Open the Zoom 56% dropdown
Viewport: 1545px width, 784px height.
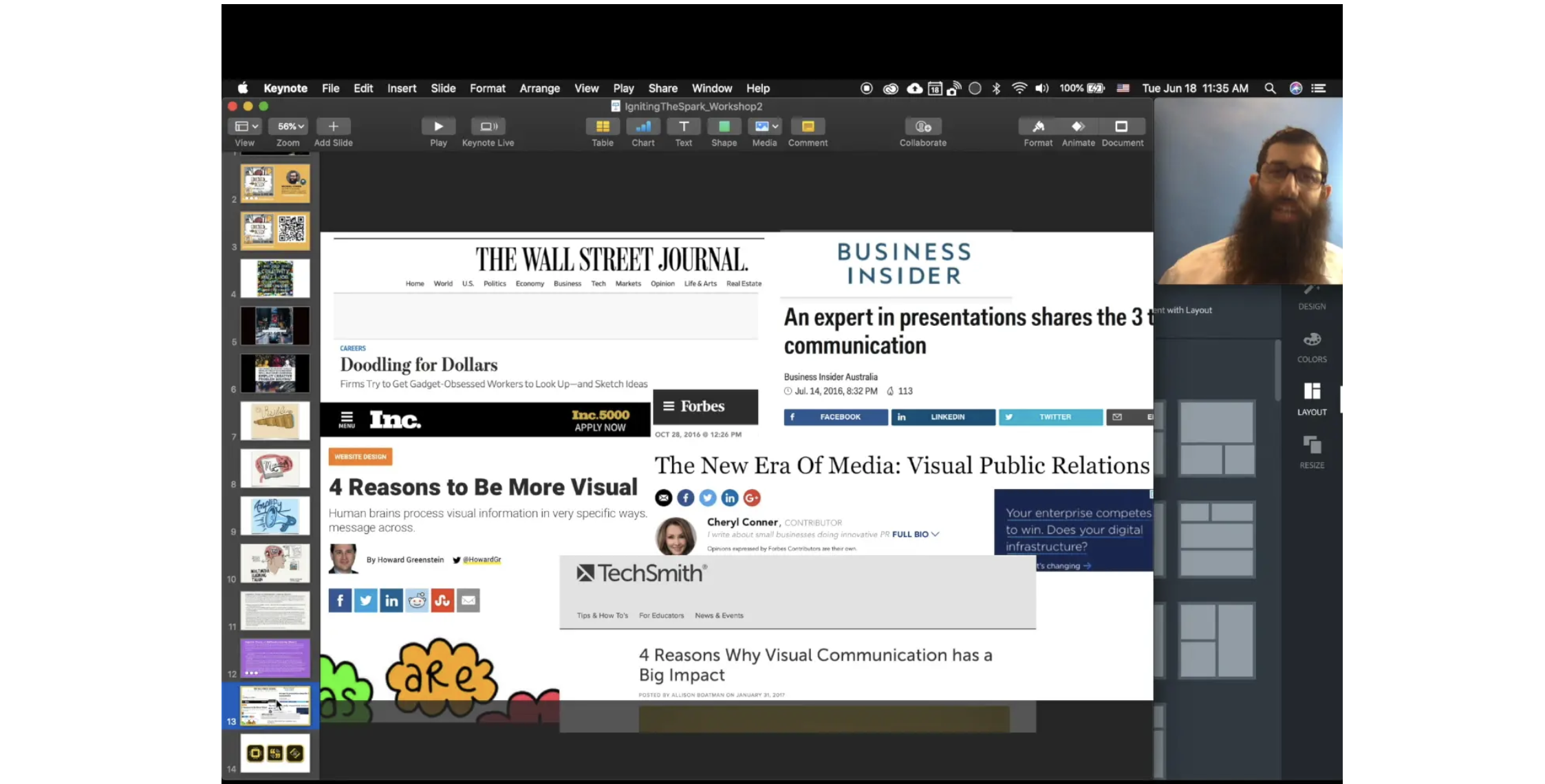coord(289,127)
